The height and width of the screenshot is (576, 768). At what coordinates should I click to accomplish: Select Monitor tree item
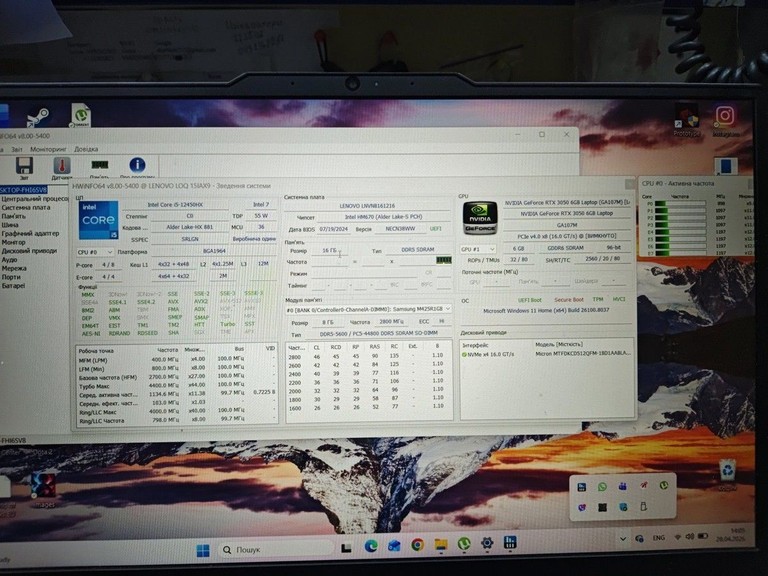14,242
